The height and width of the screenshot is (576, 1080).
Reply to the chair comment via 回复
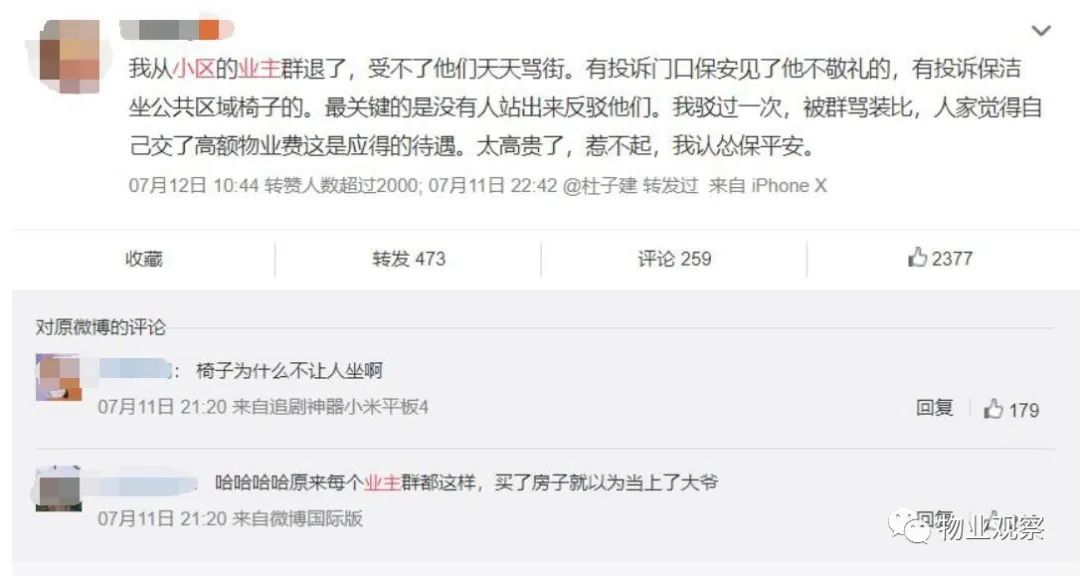935,408
